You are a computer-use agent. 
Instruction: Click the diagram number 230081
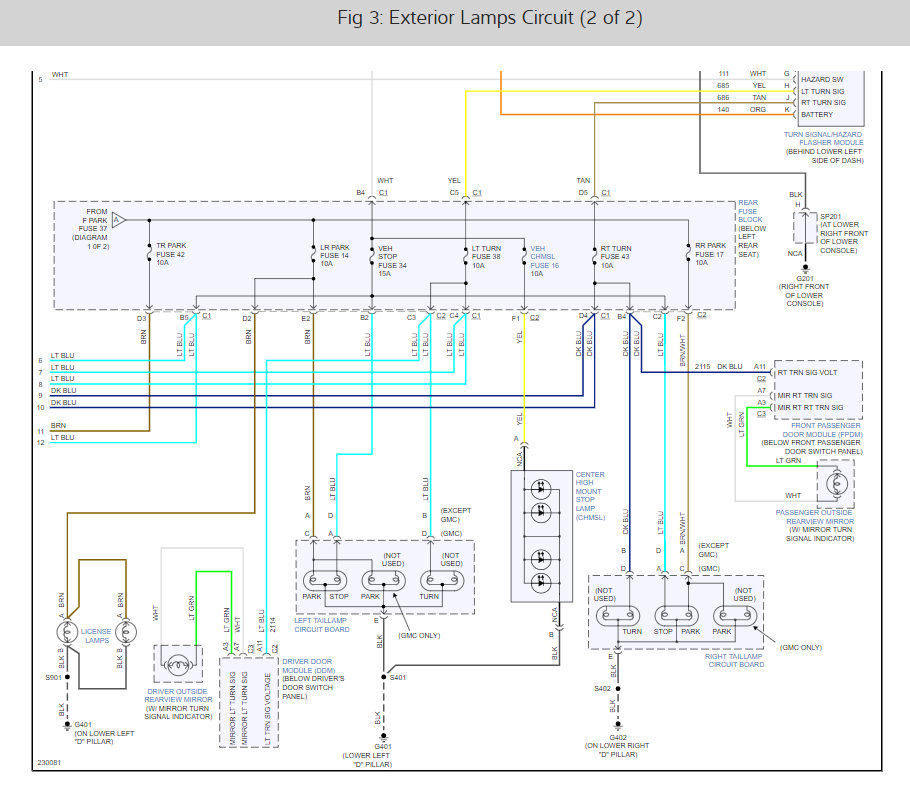click(x=49, y=763)
